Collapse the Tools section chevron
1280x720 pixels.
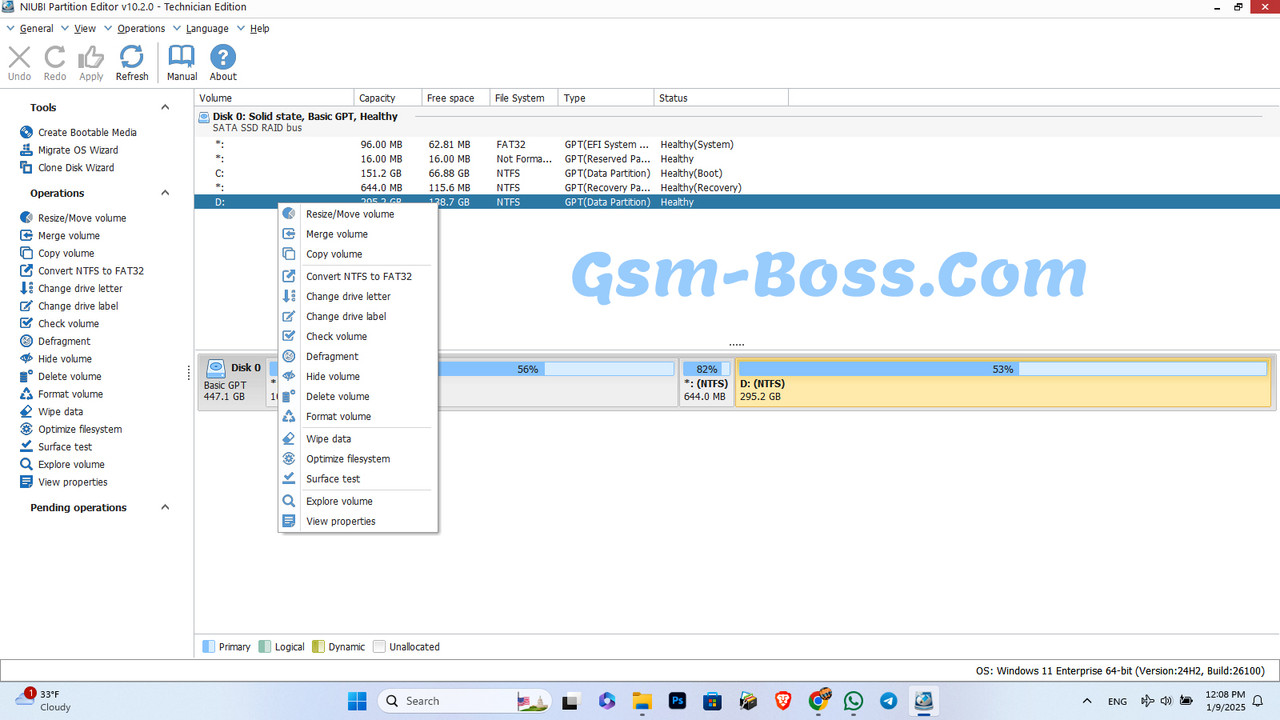pos(165,107)
